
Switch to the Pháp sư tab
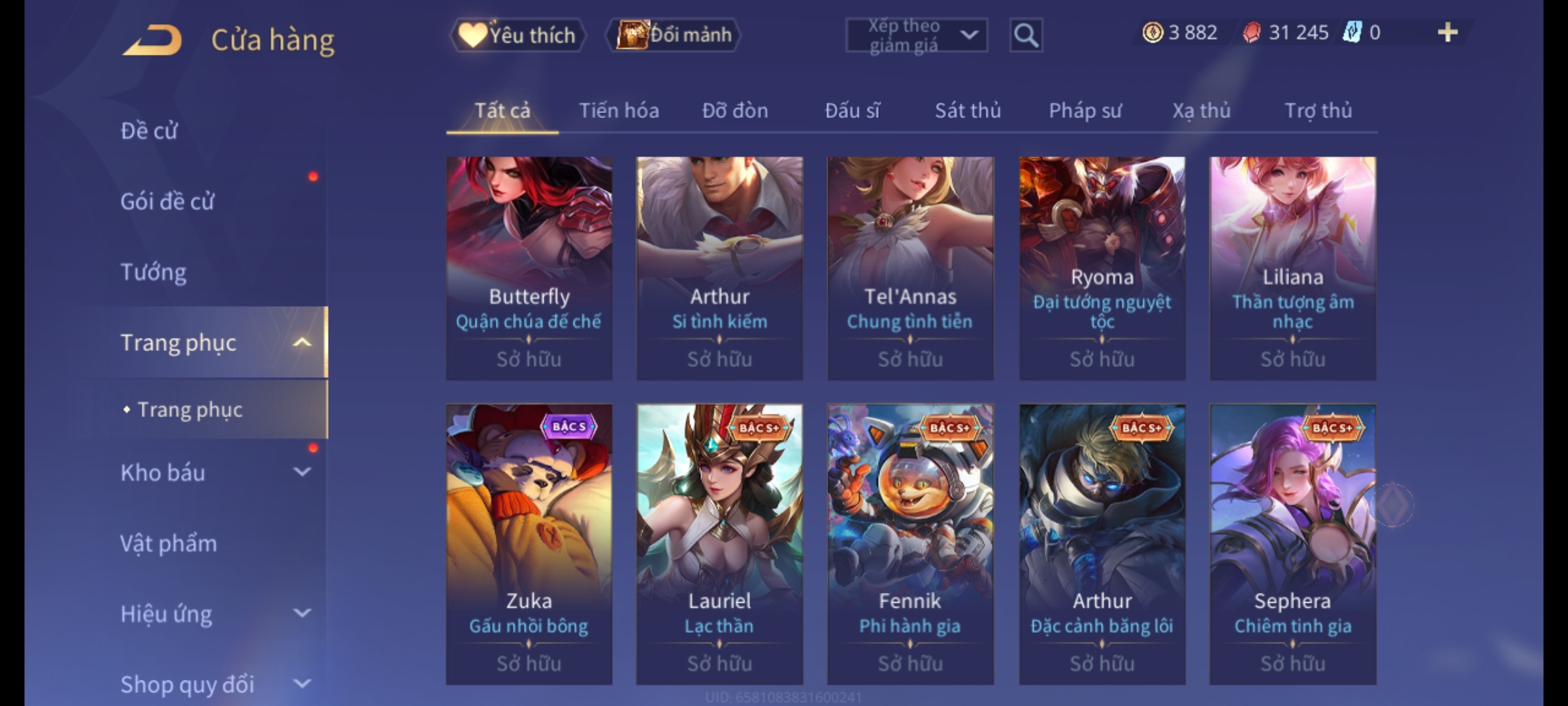coord(1085,110)
